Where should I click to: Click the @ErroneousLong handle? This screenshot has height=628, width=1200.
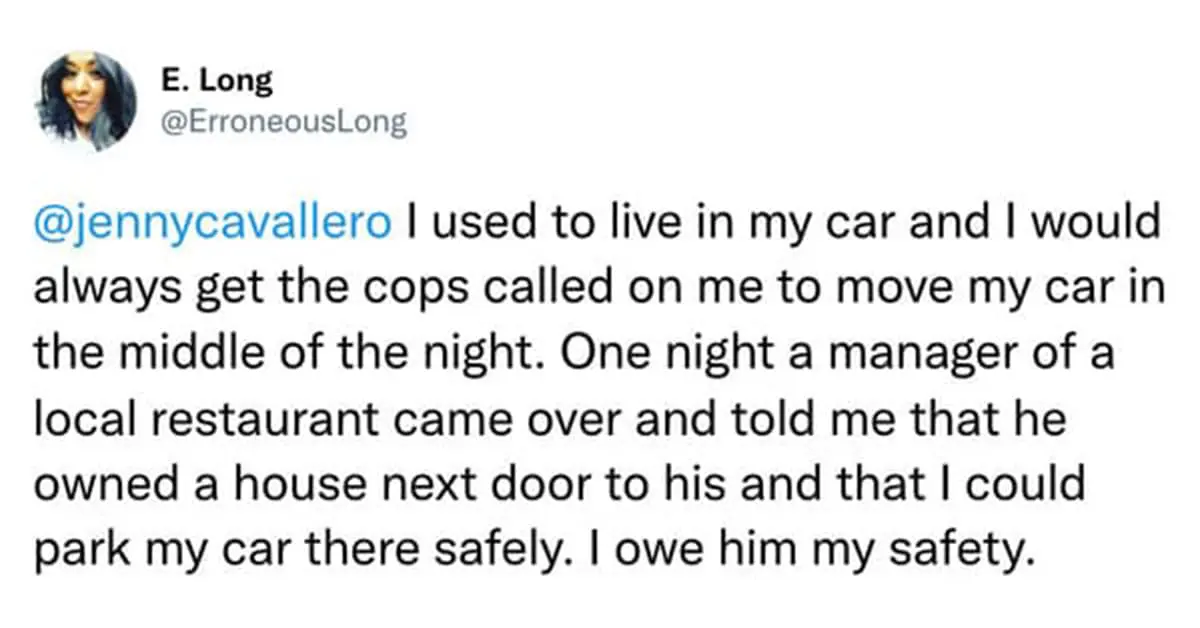click(282, 122)
